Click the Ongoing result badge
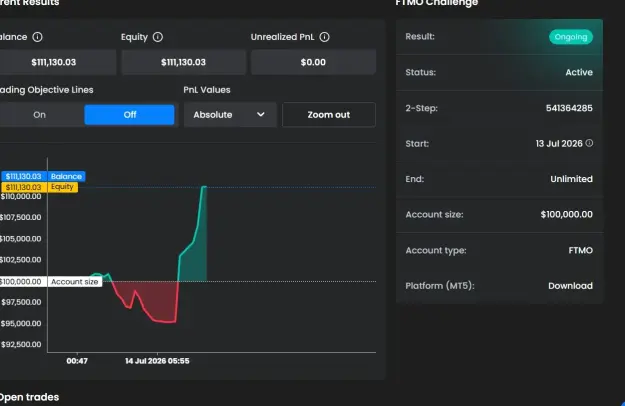The height and width of the screenshot is (406, 625). click(x=571, y=37)
